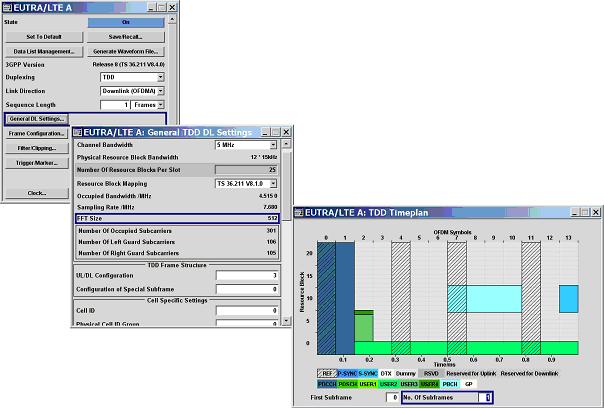The width and height of the screenshot is (604, 408).
Task: Click the TDD Timeplan window title icon
Action: tap(299, 213)
